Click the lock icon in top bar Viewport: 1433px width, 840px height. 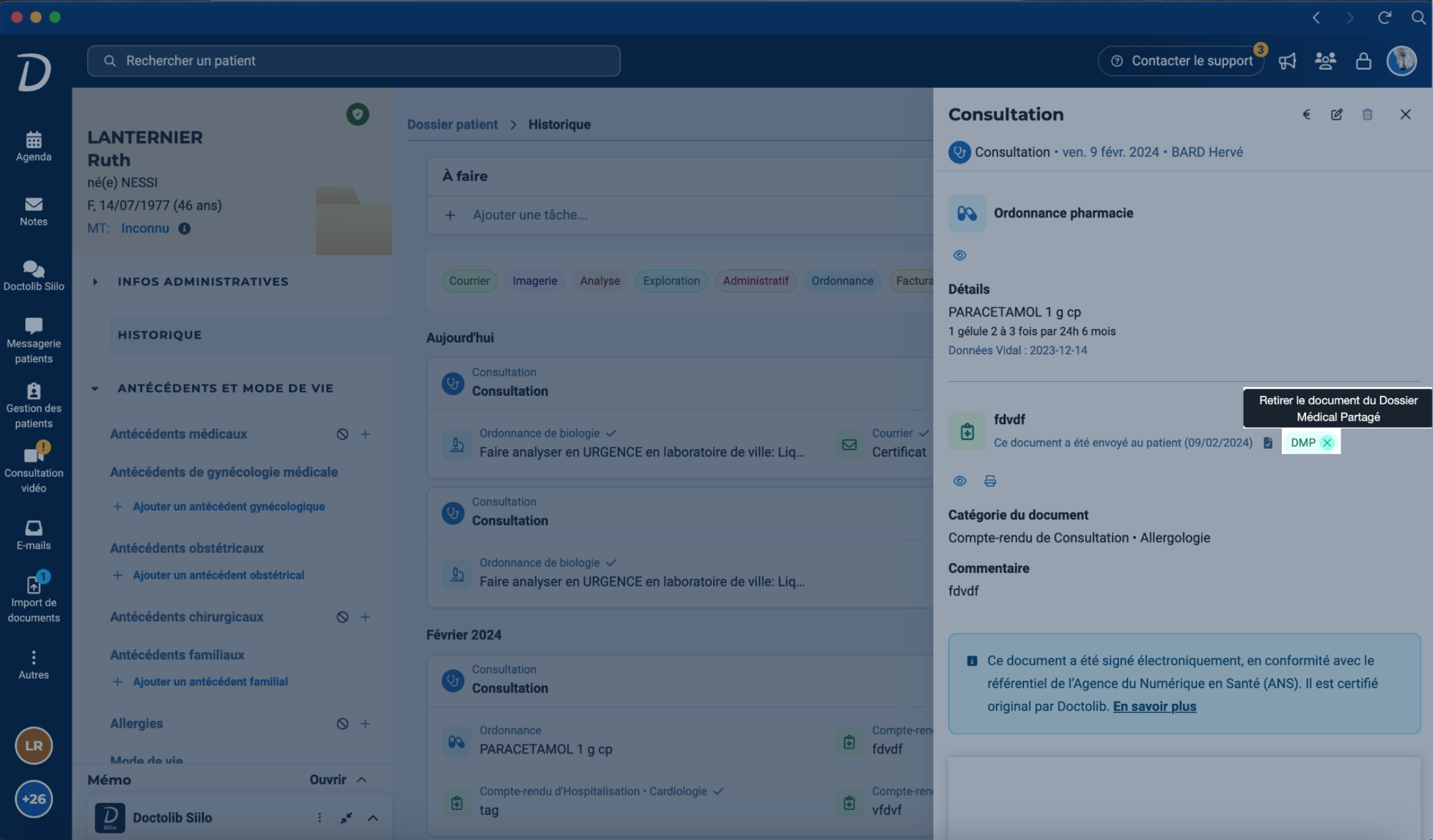pos(1363,61)
